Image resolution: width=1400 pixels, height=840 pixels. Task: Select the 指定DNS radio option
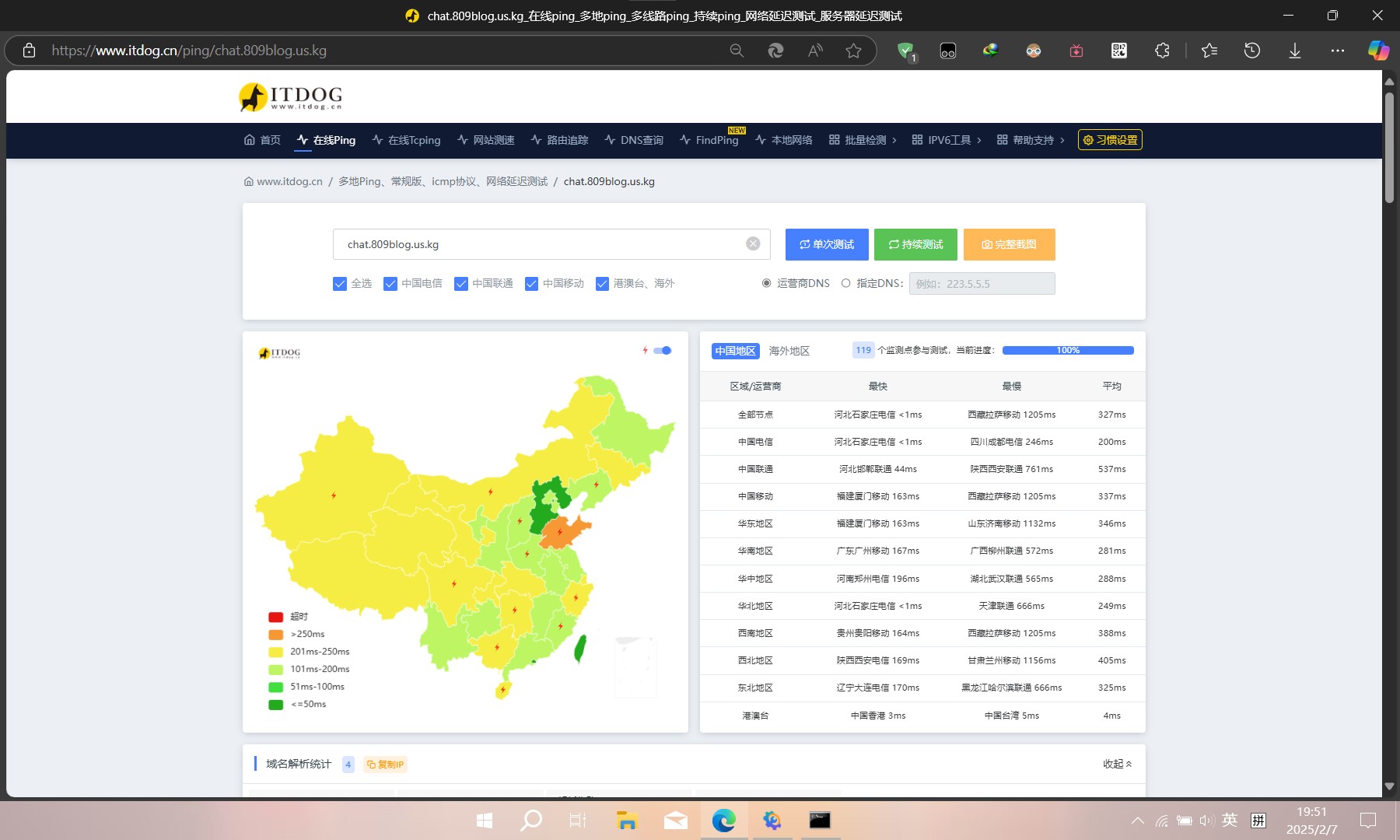[846, 283]
